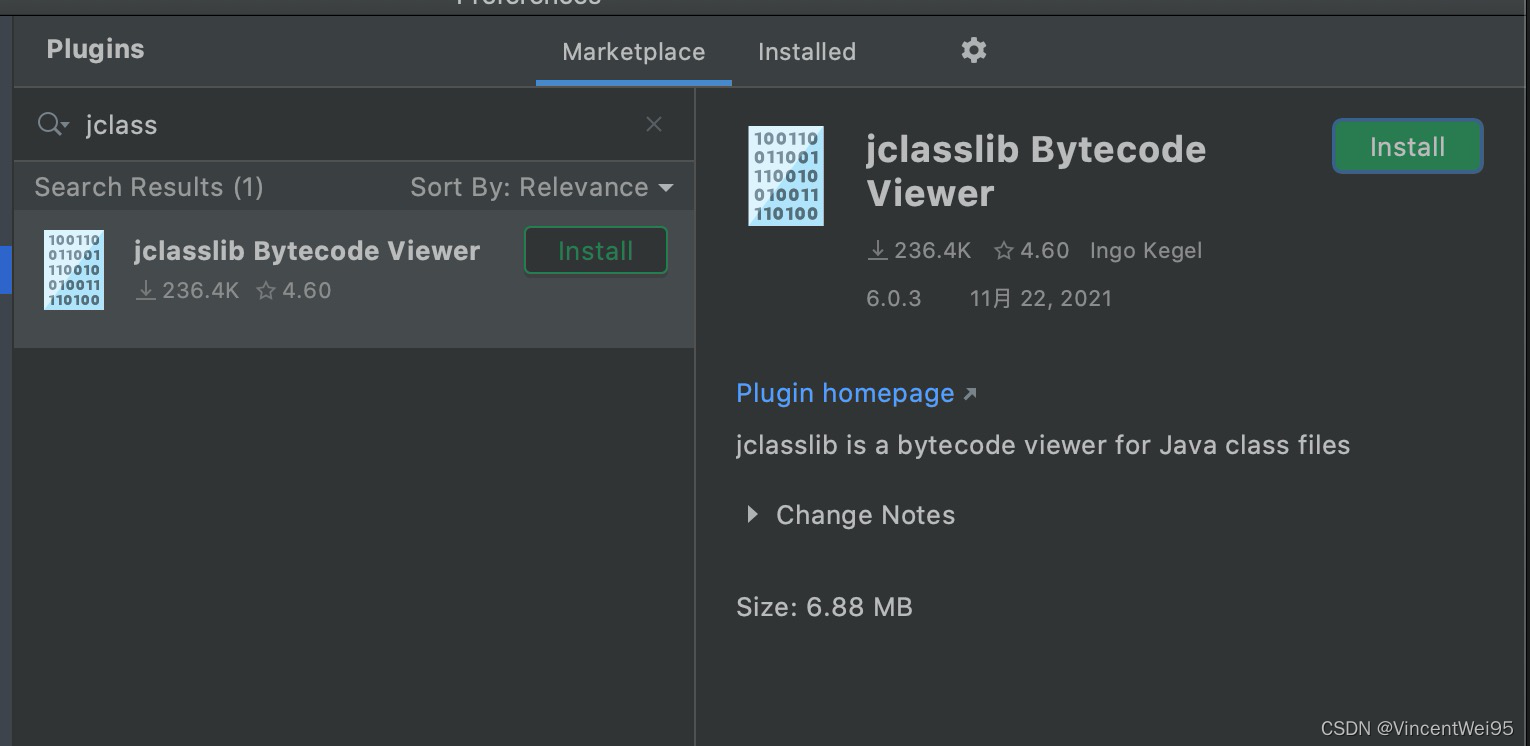The height and width of the screenshot is (746, 1530).
Task: Click the Size: 6.88 MB text
Action: pyautogui.click(x=824, y=607)
